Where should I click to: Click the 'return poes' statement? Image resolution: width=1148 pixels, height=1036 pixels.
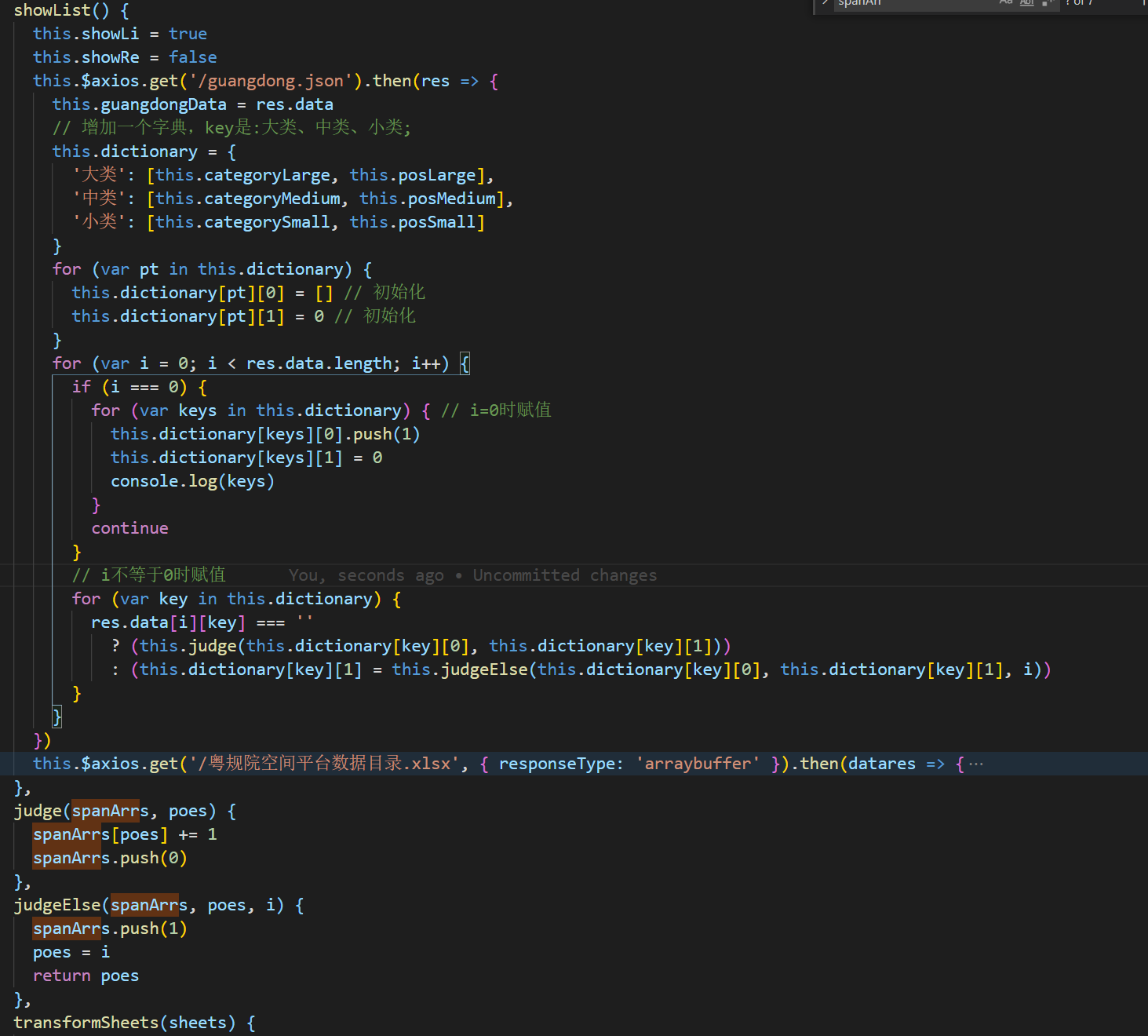[86, 976]
